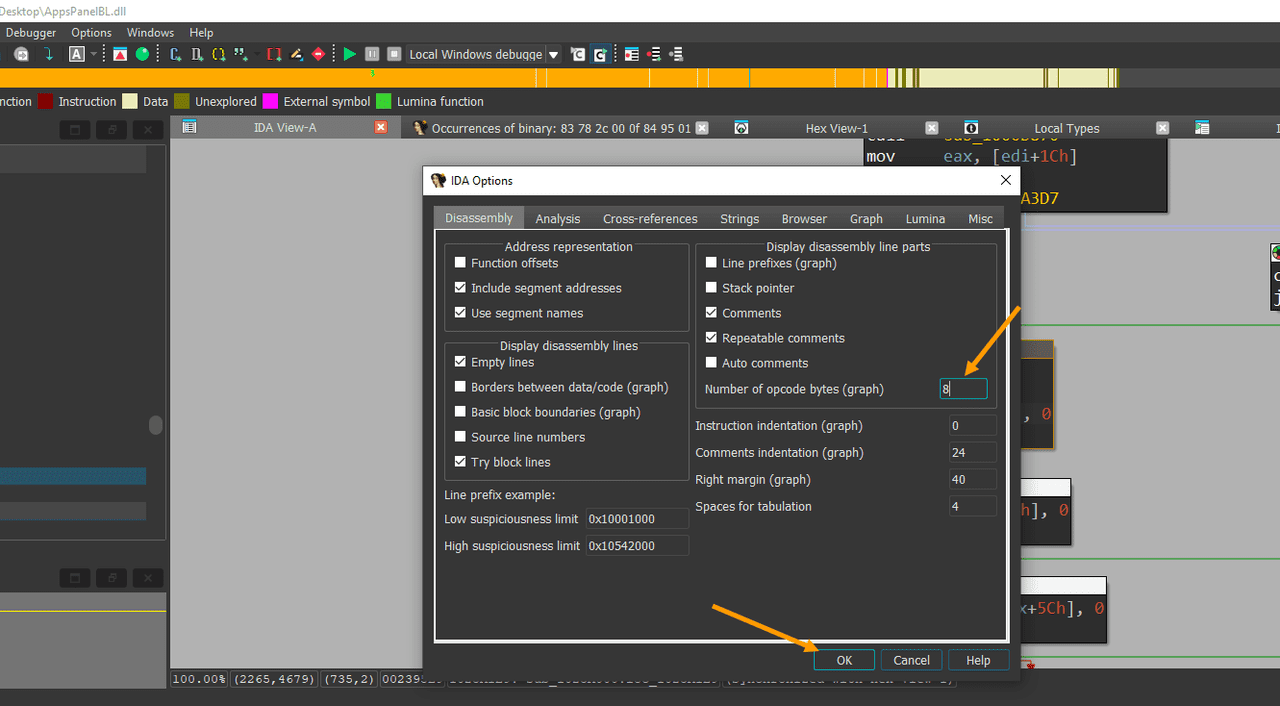Start the process with green play icon

349,54
